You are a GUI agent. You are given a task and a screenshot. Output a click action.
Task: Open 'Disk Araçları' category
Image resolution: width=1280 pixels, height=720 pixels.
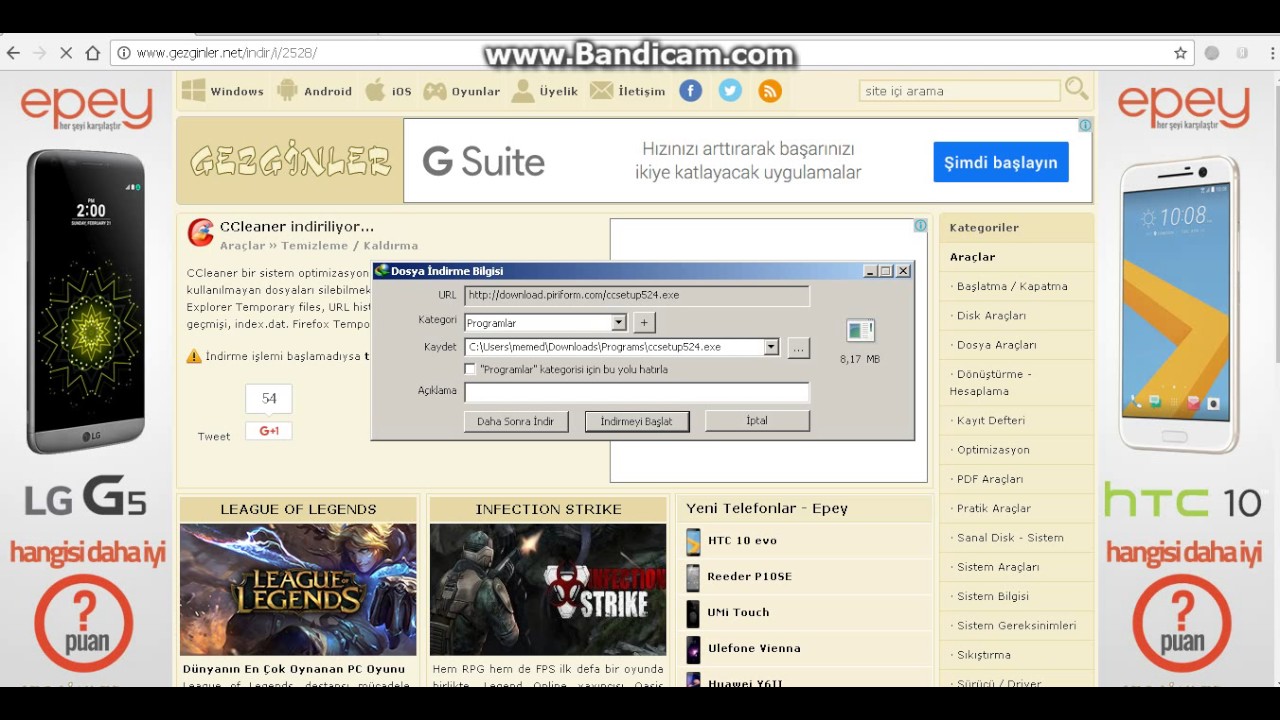(991, 315)
